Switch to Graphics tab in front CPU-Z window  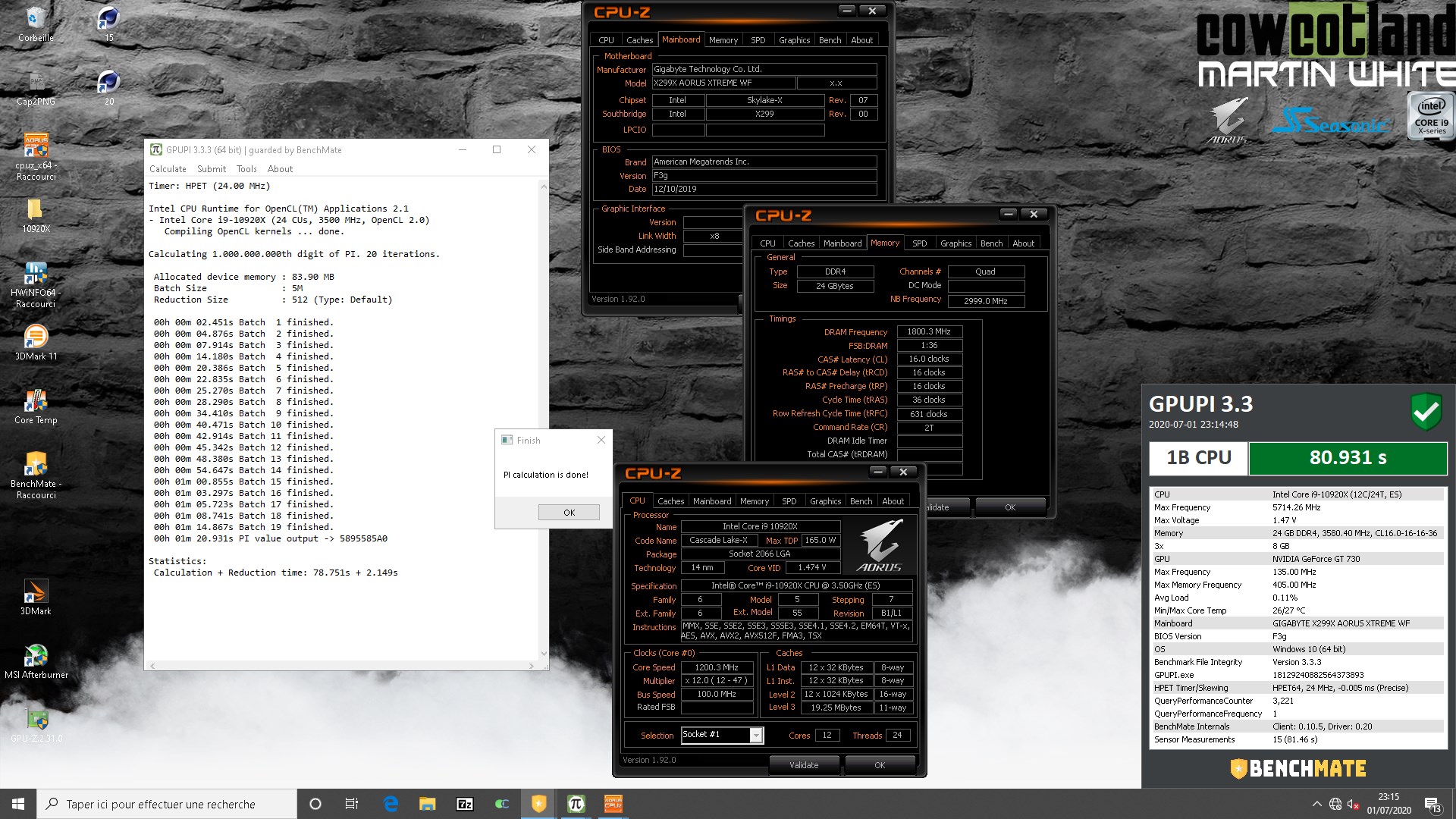click(x=825, y=501)
